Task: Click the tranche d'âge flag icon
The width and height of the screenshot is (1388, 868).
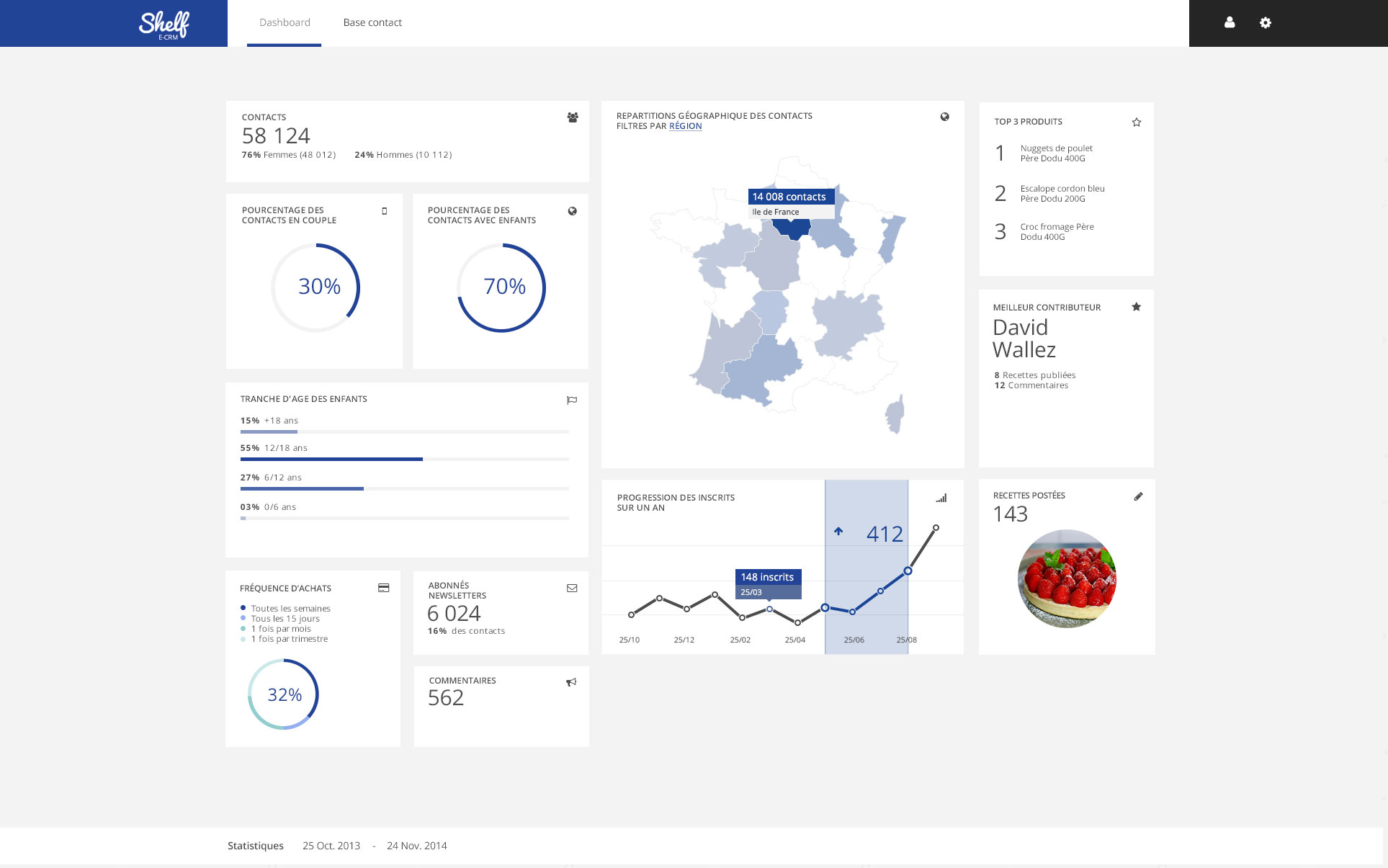Action: [x=572, y=398]
